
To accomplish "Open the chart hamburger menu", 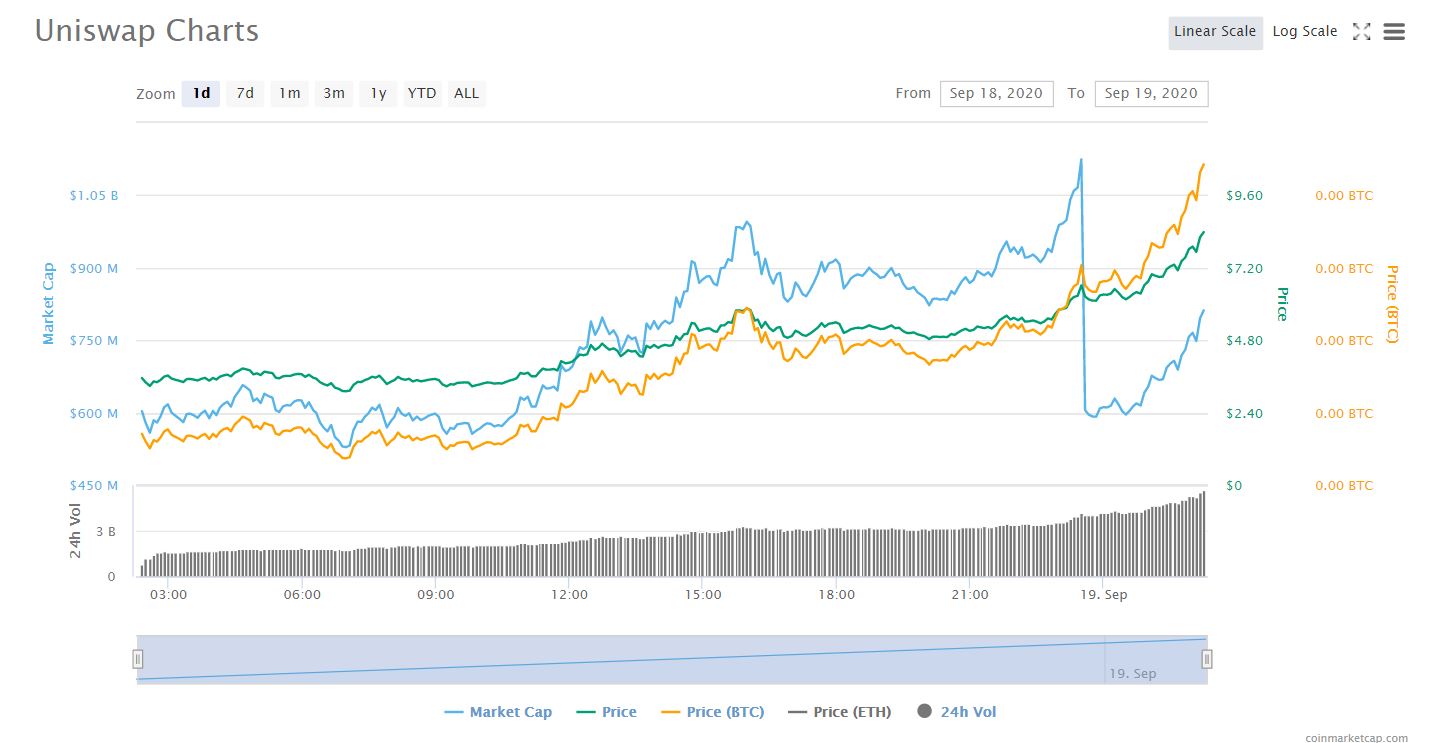I will tap(1394, 32).
